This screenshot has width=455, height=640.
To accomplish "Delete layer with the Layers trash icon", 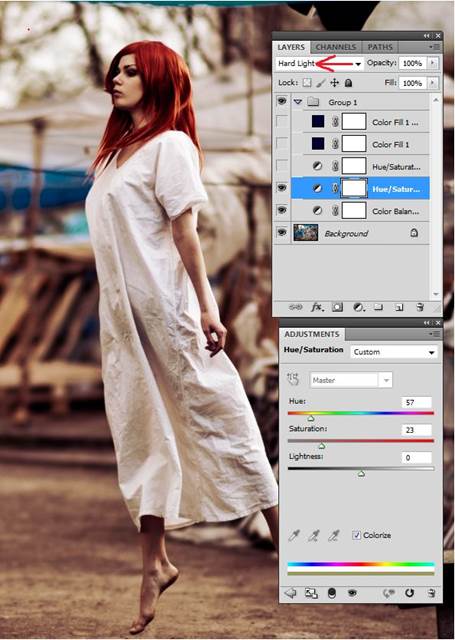I will point(420,307).
